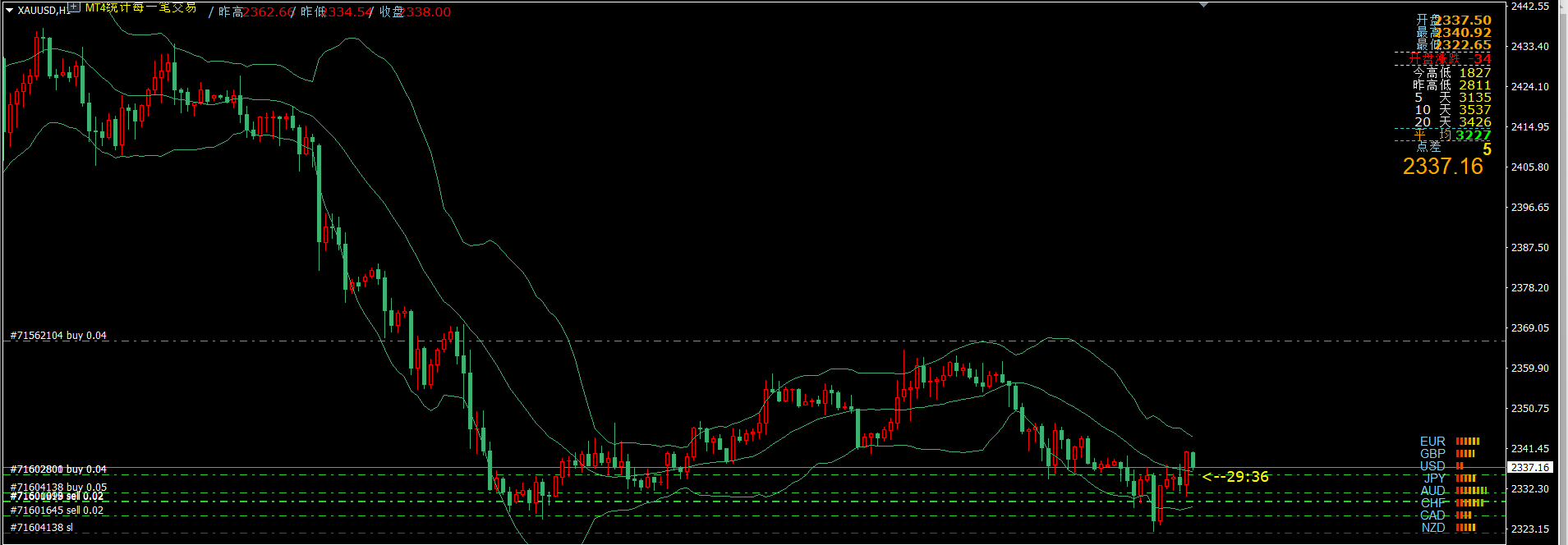The height and width of the screenshot is (545, 1568).
Task: Click the yellow candle countdown <--29:36
Action: pos(1235,476)
